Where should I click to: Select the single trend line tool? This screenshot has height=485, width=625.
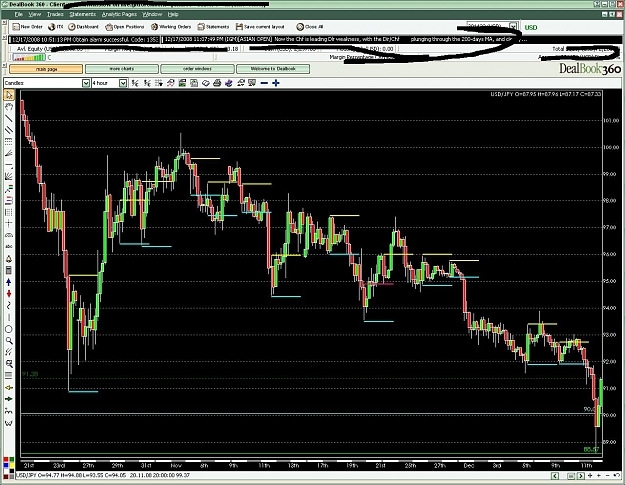point(9,118)
